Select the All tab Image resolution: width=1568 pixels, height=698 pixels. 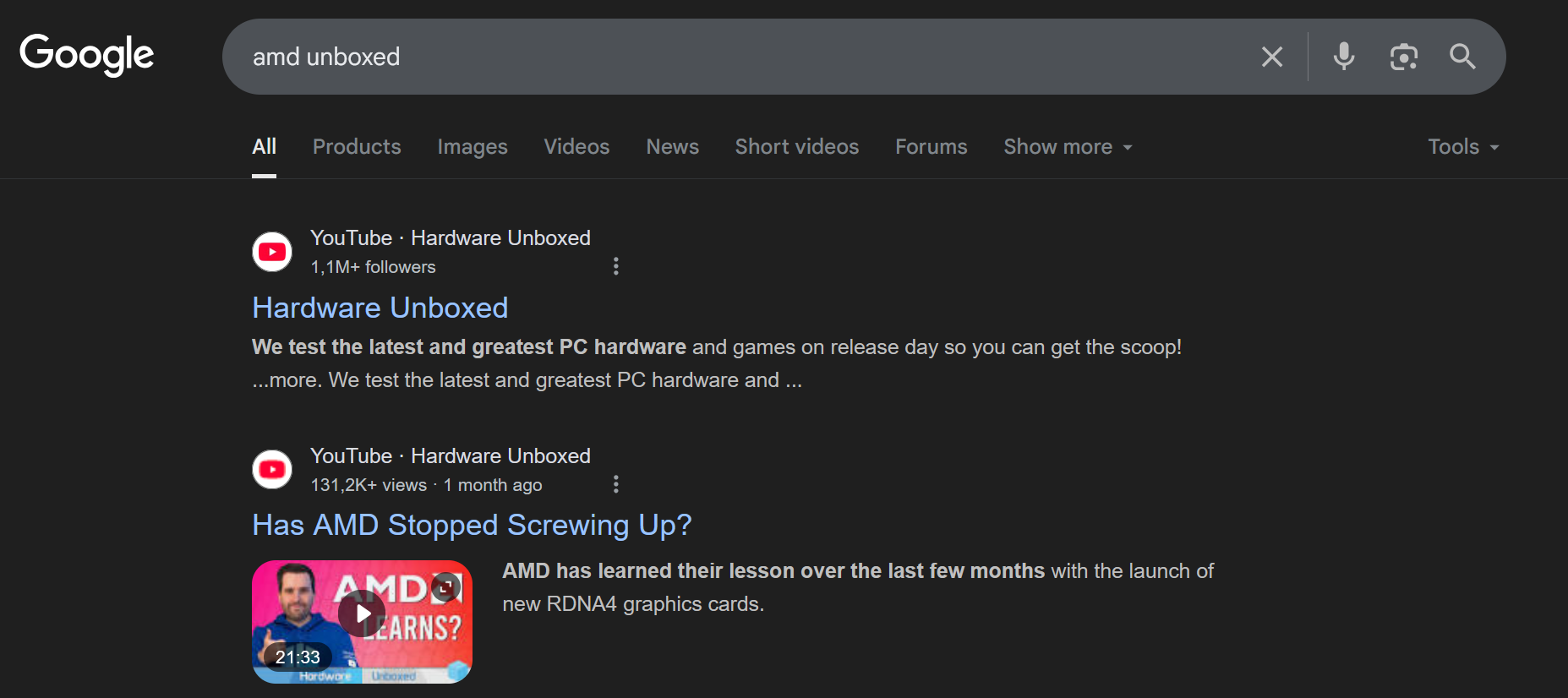pyautogui.click(x=265, y=146)
